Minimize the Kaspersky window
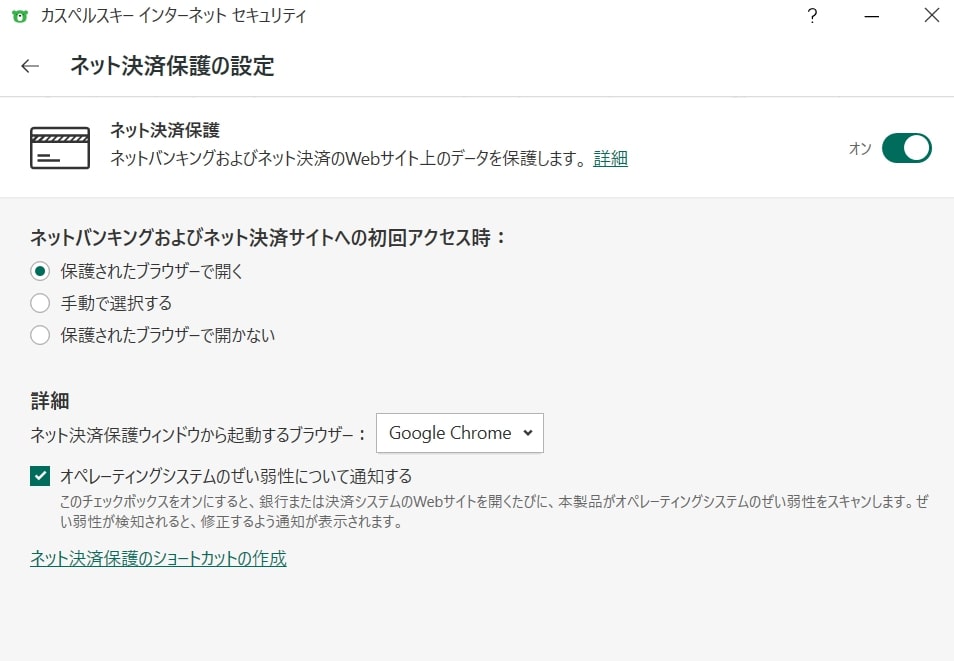The height and width of the screenshot is (661, 954). pyautogui.click(x=871, y=16)
